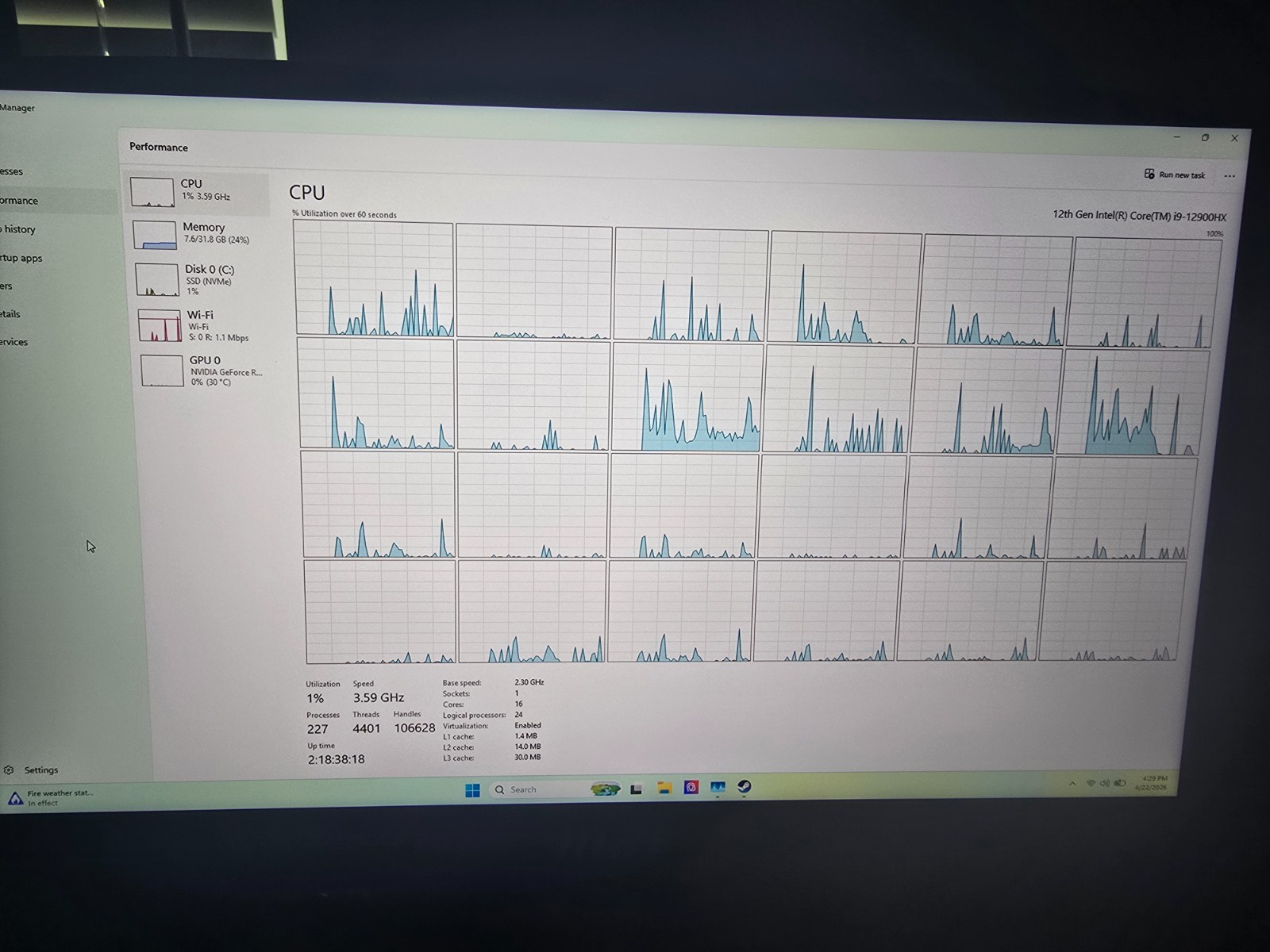Switch to App history page
This screenshot has height=952, width=1270.
point(17,229)
